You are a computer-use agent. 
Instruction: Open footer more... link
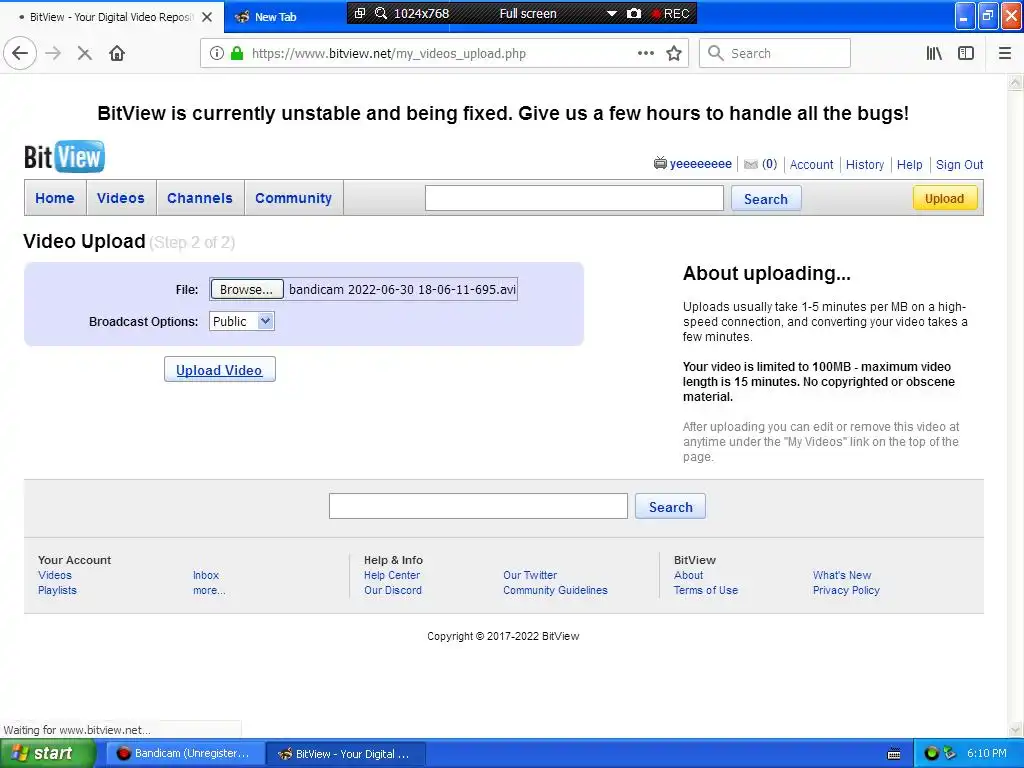(209, 590)
